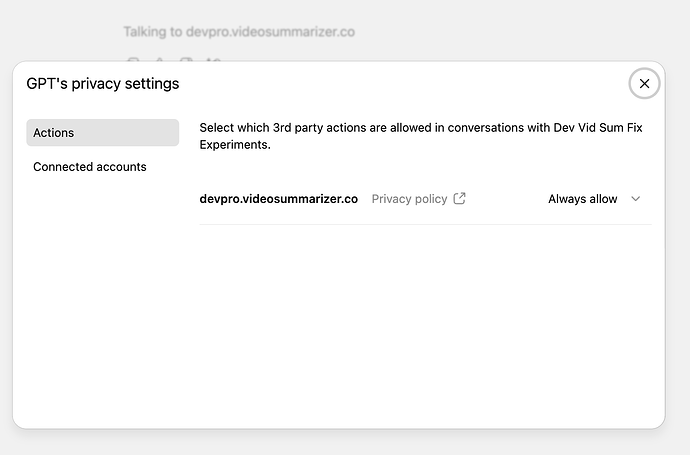Viewport: 690px width, 455px height.
Task: Click the dimmed Talking to devpro.videosummarizer.co text
Action: pyautogui.click(x=239, y=32)
